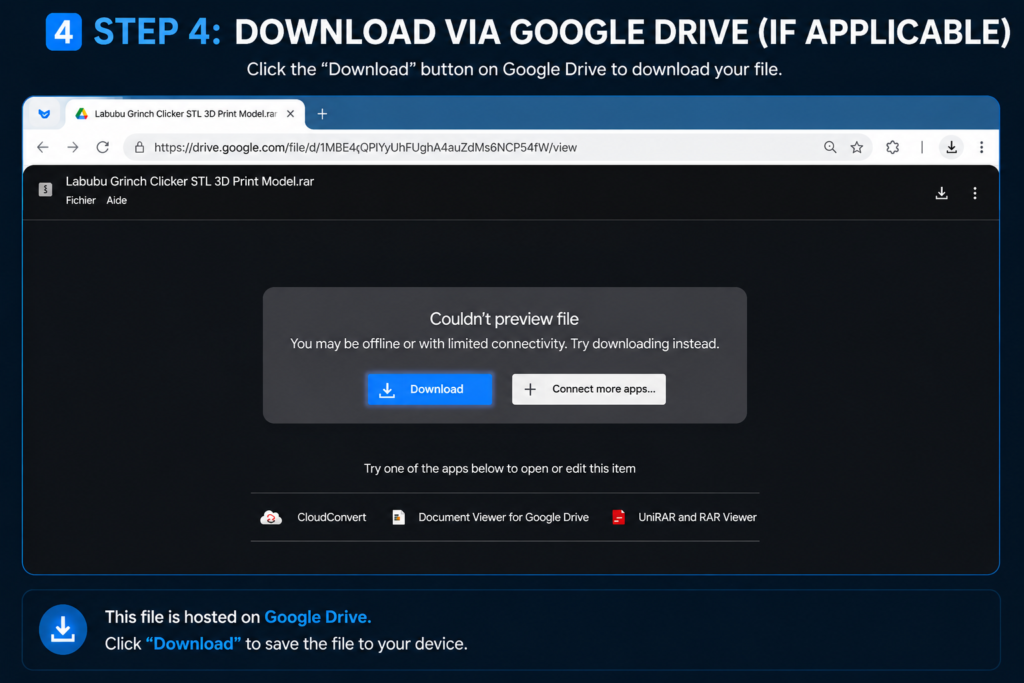Close the Labubu Grinch Clicker tab
The image size is (1024, 683).
291,114
